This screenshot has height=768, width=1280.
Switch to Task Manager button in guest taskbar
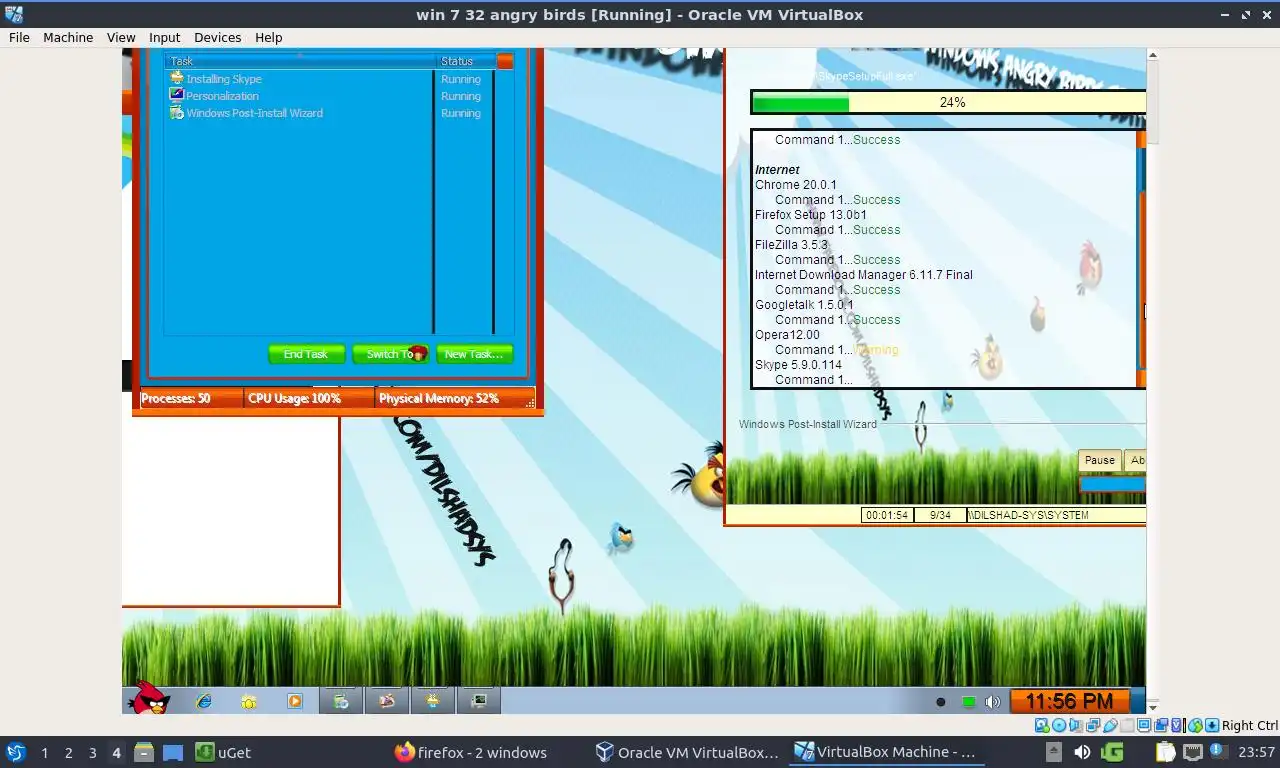(479, 701)
